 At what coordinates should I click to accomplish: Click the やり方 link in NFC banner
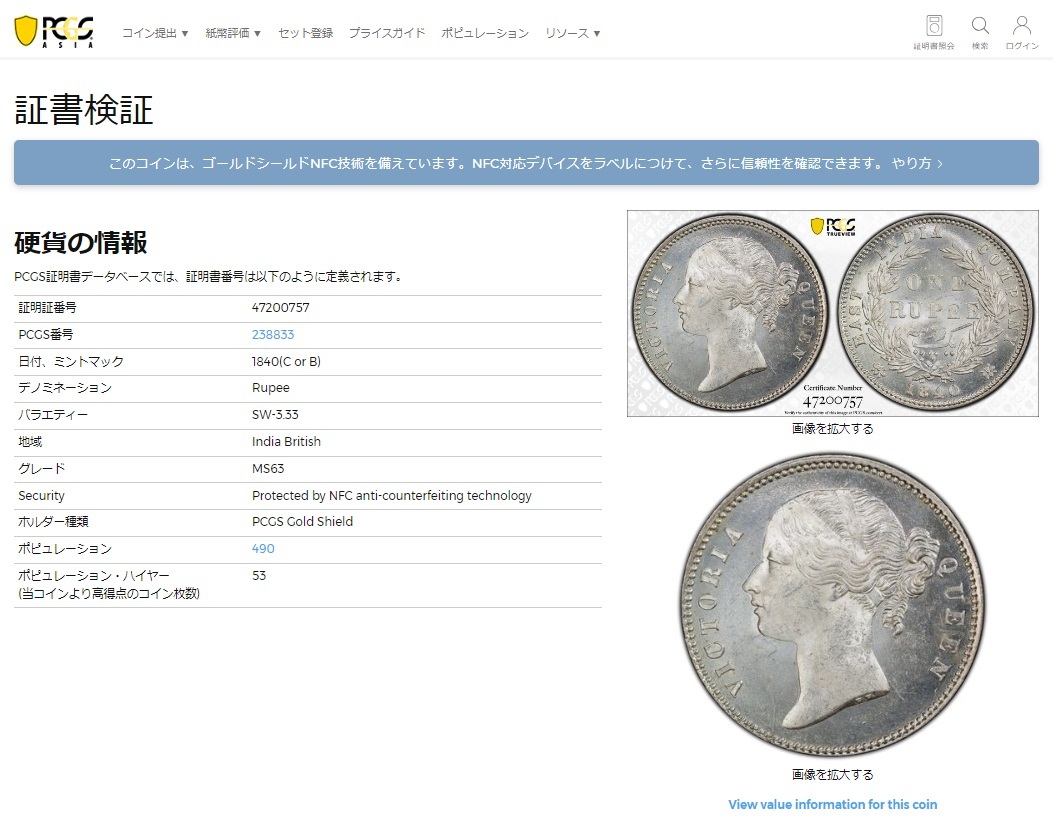coord(917,163)
